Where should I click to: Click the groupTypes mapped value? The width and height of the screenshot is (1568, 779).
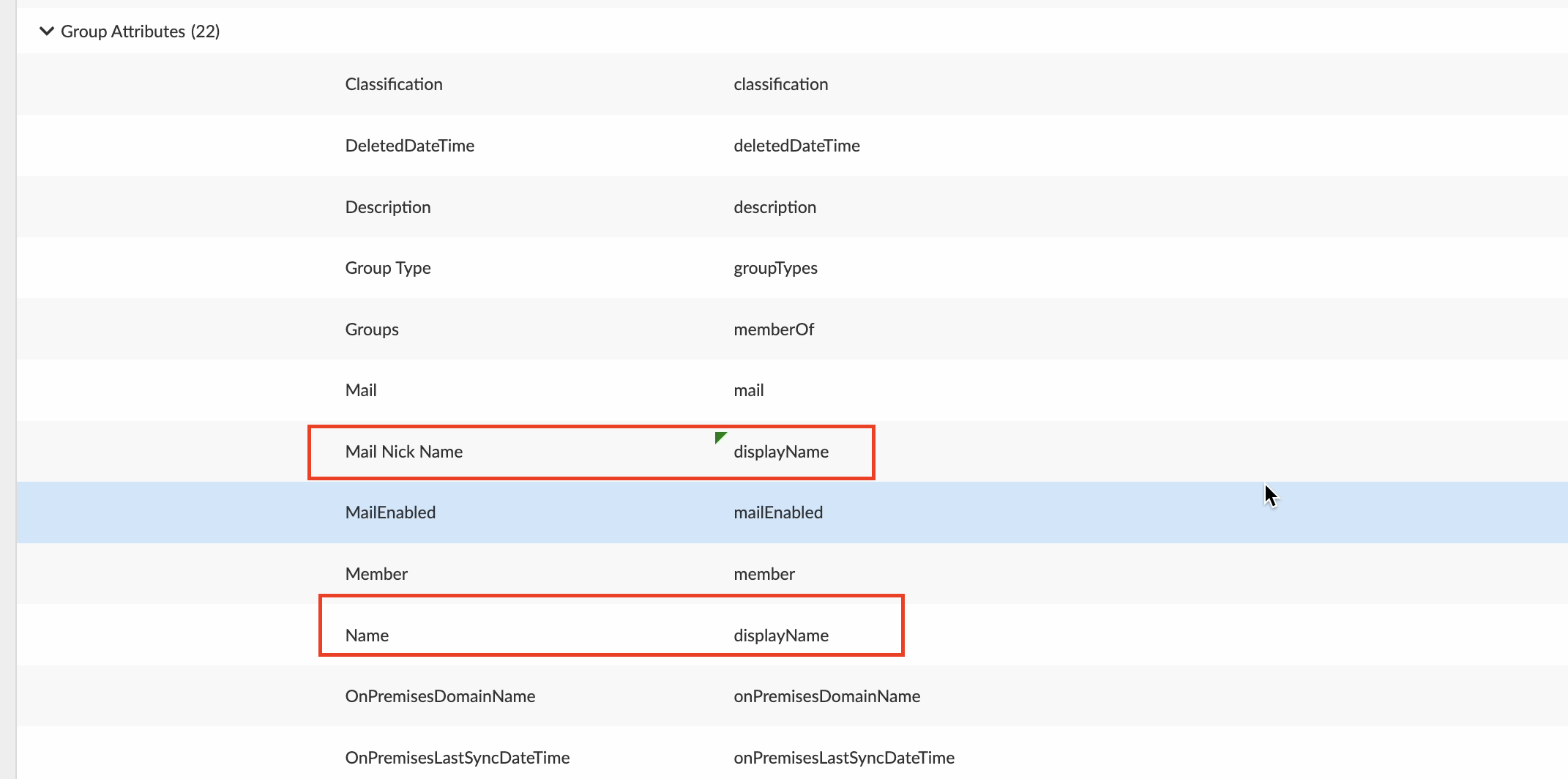click(x=775, y=268)
